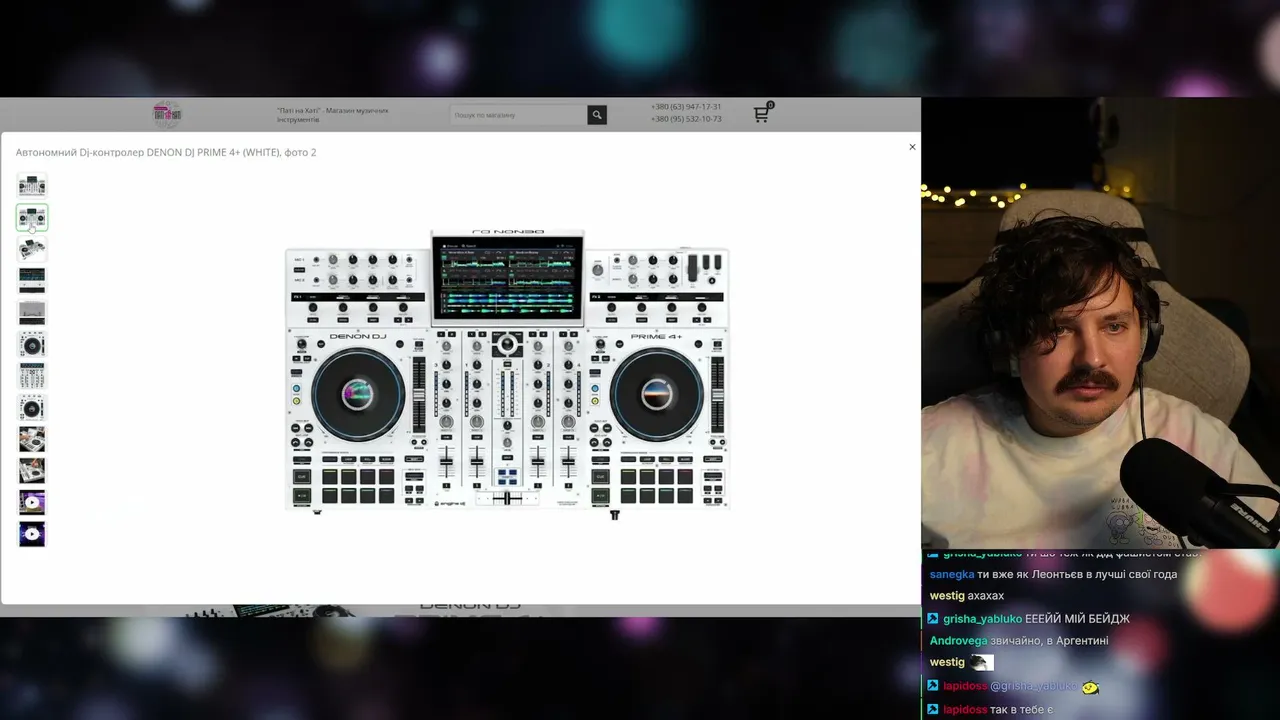This screenshot has width=1280, height=720.
Task: Click phone number +380 (63) 947-17-31
Action: (x=686, y=107)
